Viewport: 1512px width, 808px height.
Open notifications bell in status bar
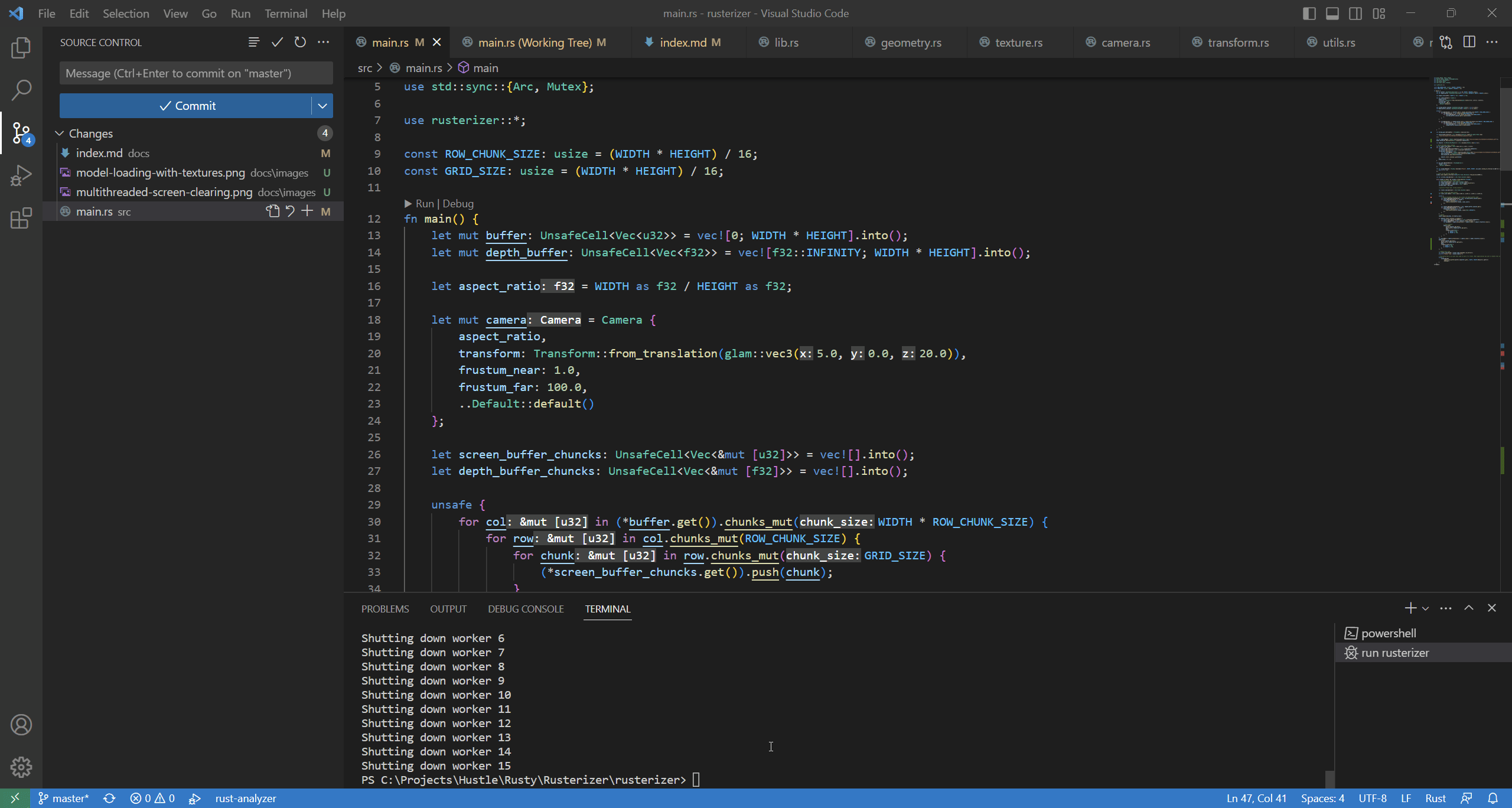pyautogui.click(x=1493, y=799)
